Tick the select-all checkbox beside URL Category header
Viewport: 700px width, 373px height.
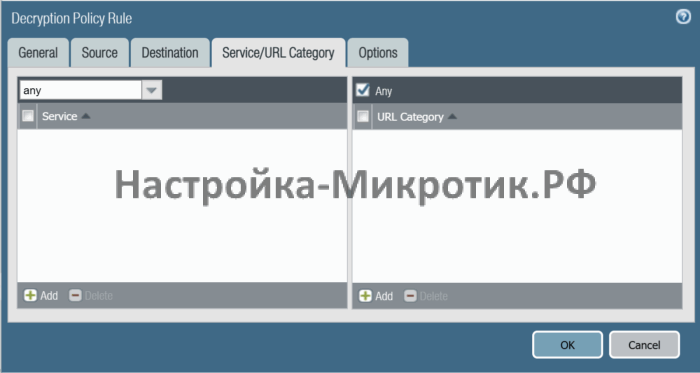coord(363,116)
